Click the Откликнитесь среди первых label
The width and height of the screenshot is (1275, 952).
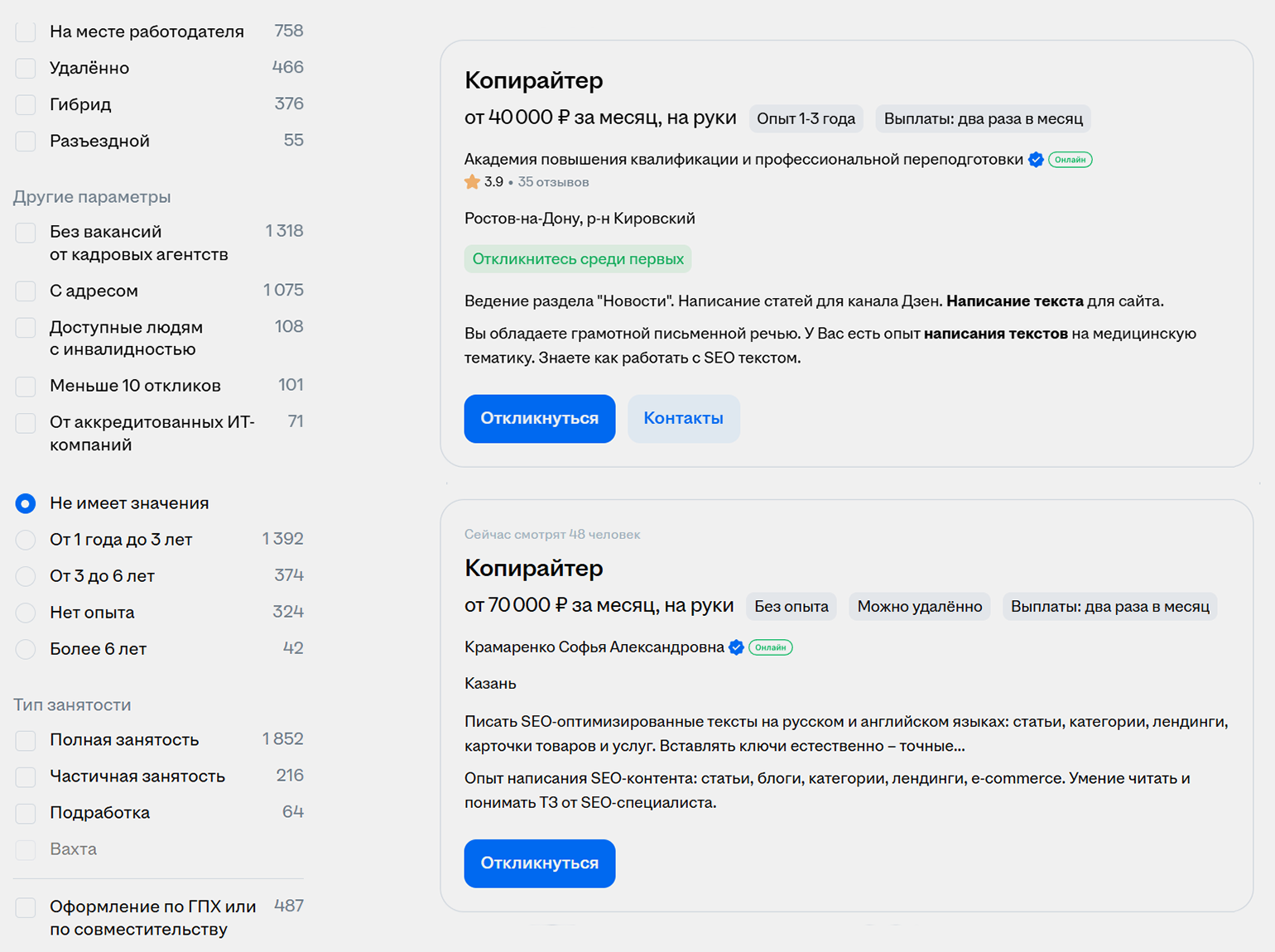[x=577, y=259]
